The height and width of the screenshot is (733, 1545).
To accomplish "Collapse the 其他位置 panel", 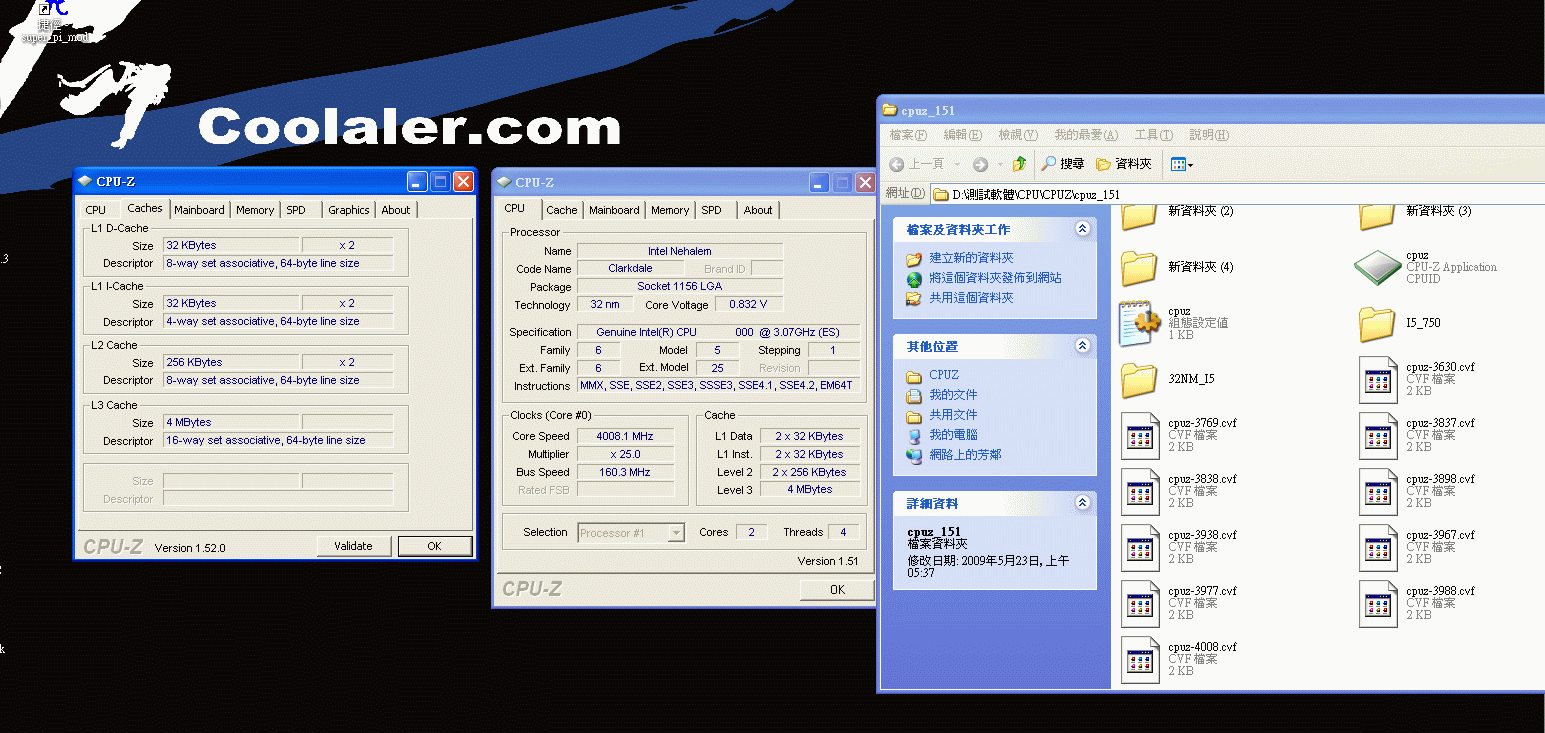I will pos(1081,346).
